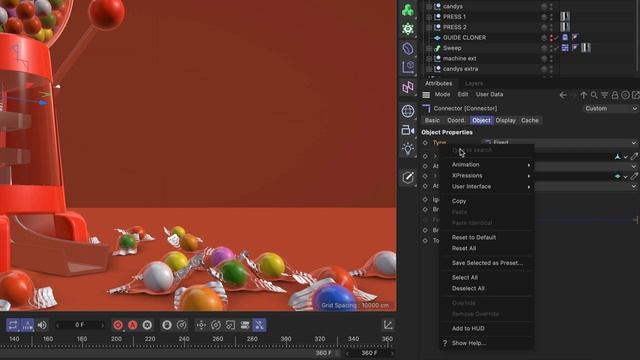
Task: Click the end frame field showing 360 F
Action: [369, 353]
